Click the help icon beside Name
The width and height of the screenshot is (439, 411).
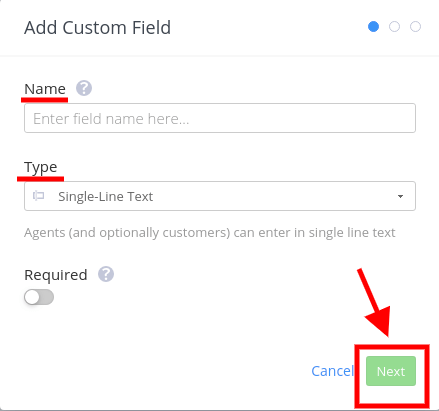(x=84, y=88)
